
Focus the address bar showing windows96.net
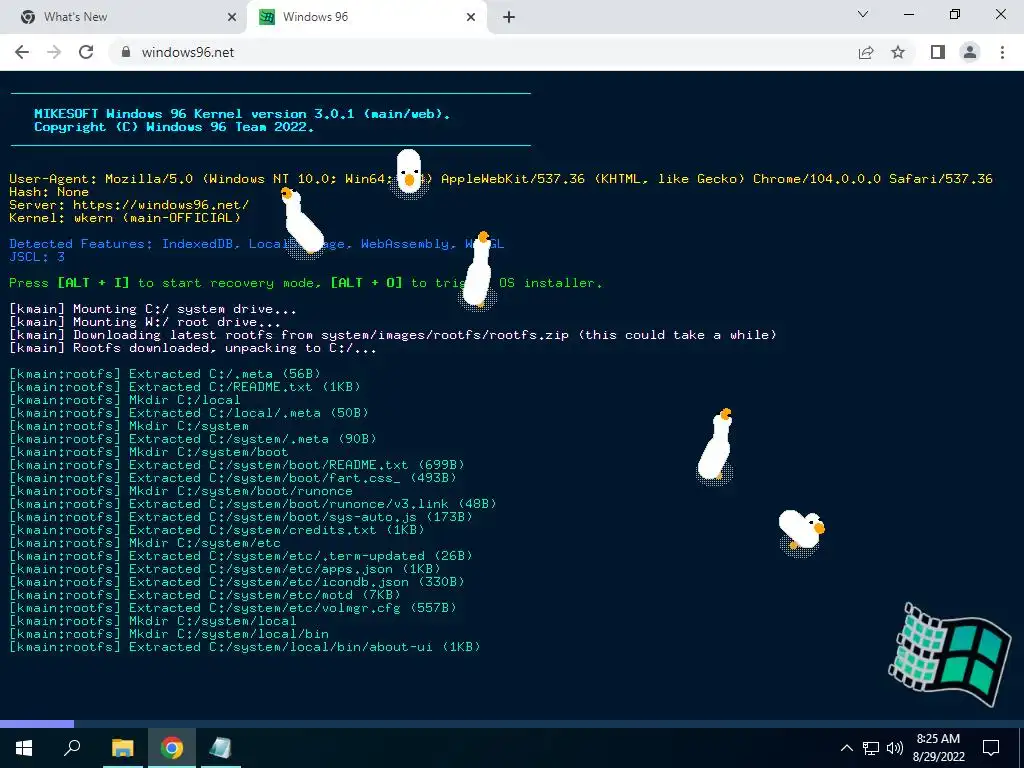(x=483, y=52)
